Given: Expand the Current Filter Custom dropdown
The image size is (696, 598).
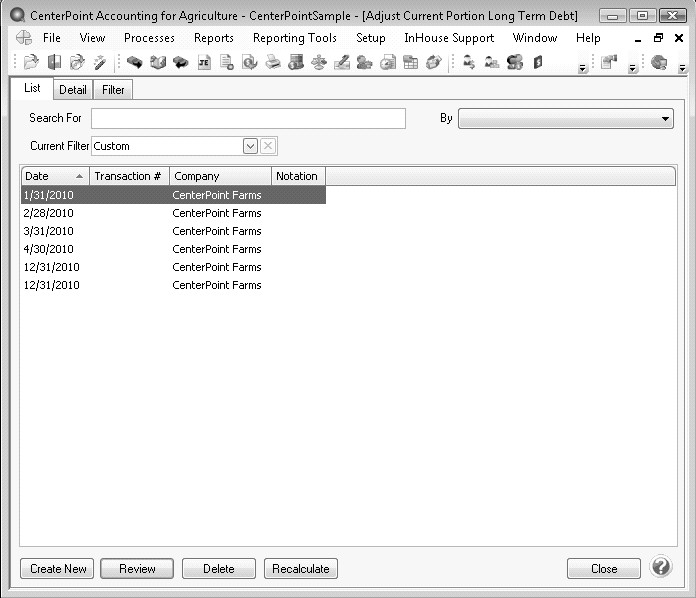Looking at the screenshot, I should click(250, 146).
